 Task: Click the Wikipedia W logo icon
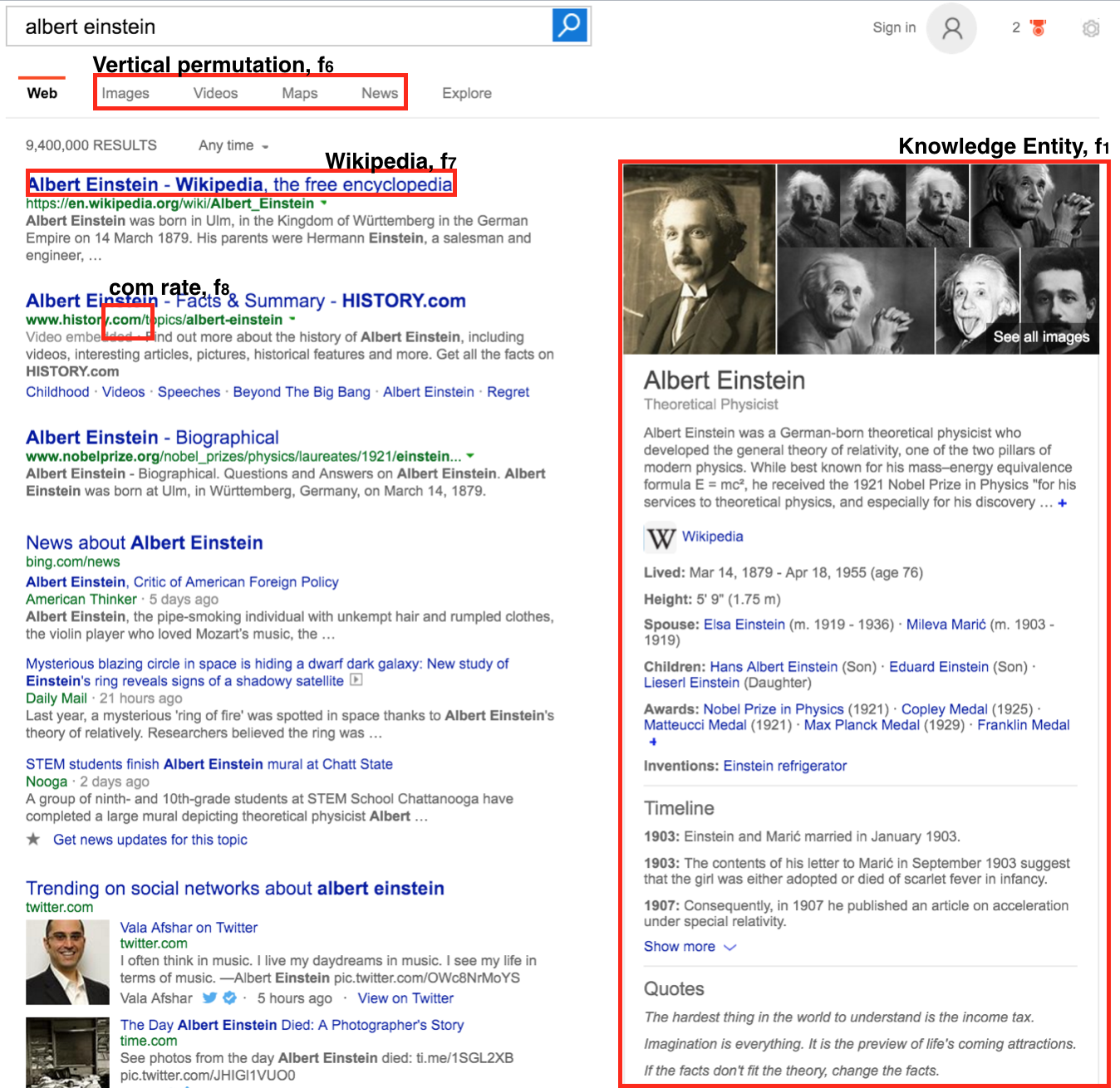[x=661, y=538]
